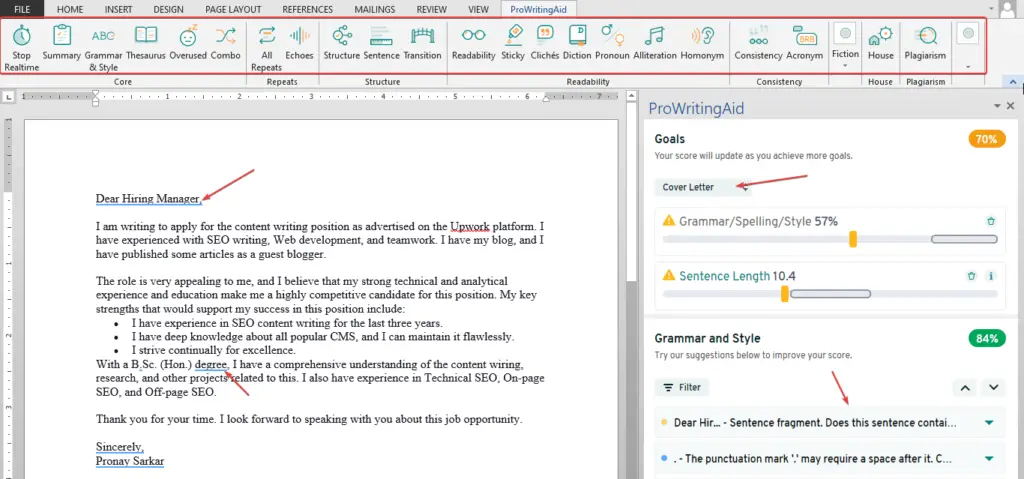The image size is (1024, 479).
Task: Go to next suggestion with down arrow
Action: point(993,388)
